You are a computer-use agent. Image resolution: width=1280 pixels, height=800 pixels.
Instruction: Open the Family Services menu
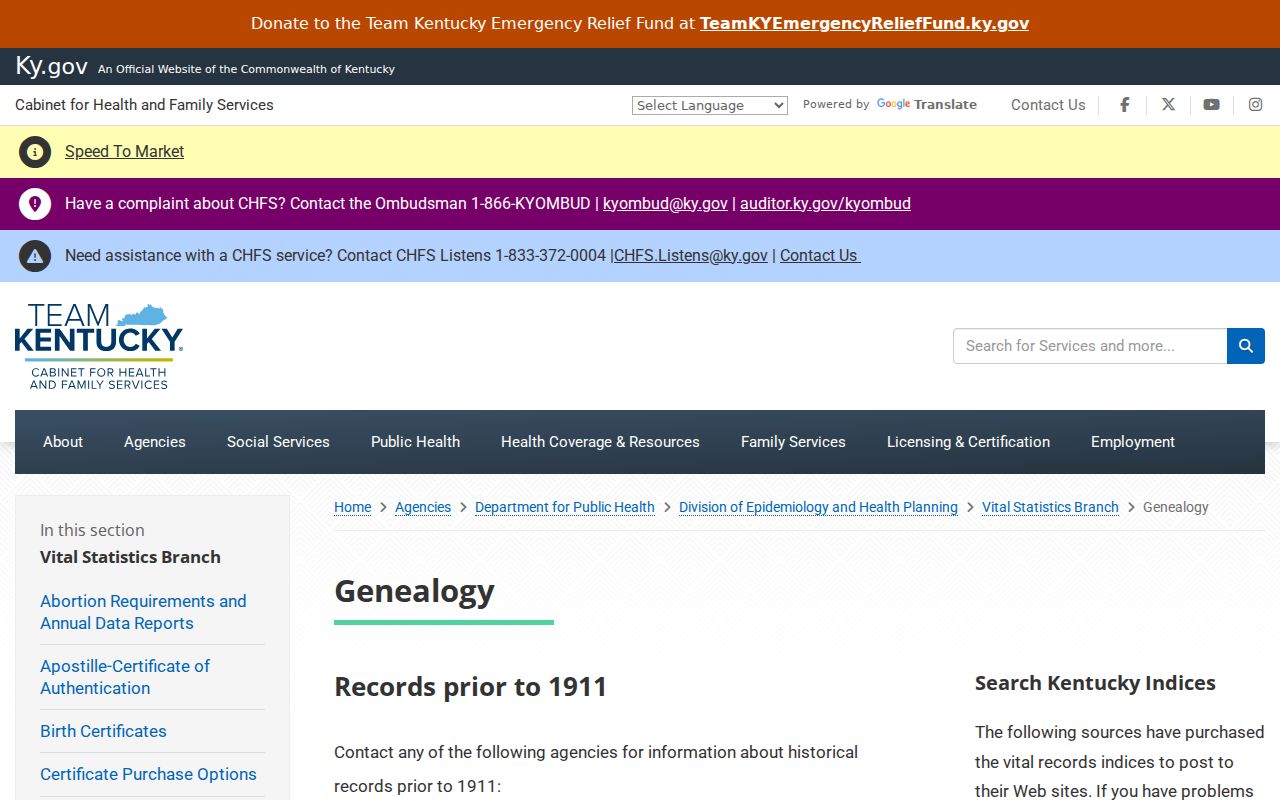click(x=793, y=442)
